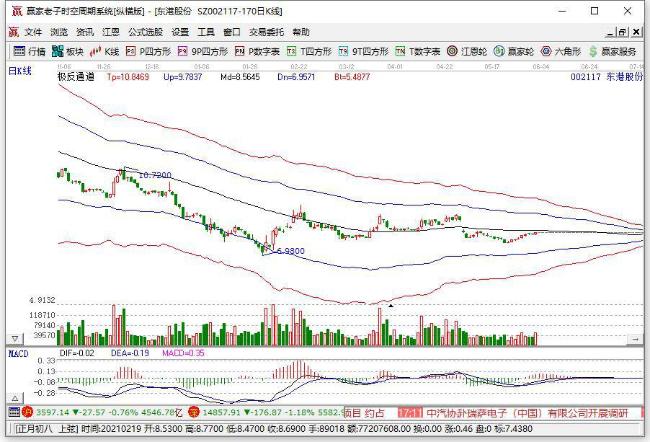
Task: Click the 6.9800 low price marker
Action: coord(290,251)
